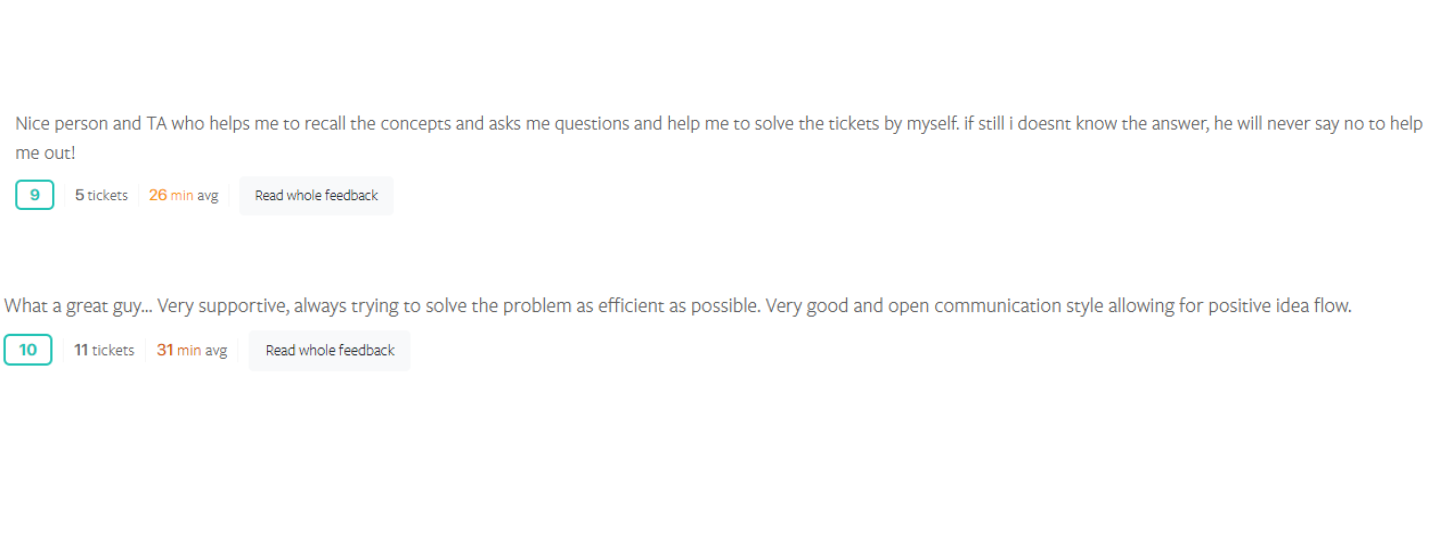Image resolution: width=1440 pixels, height=540 pixels.
Task: Click "solve the tickets by myself" phrase
Action: [x=841, y=124]
